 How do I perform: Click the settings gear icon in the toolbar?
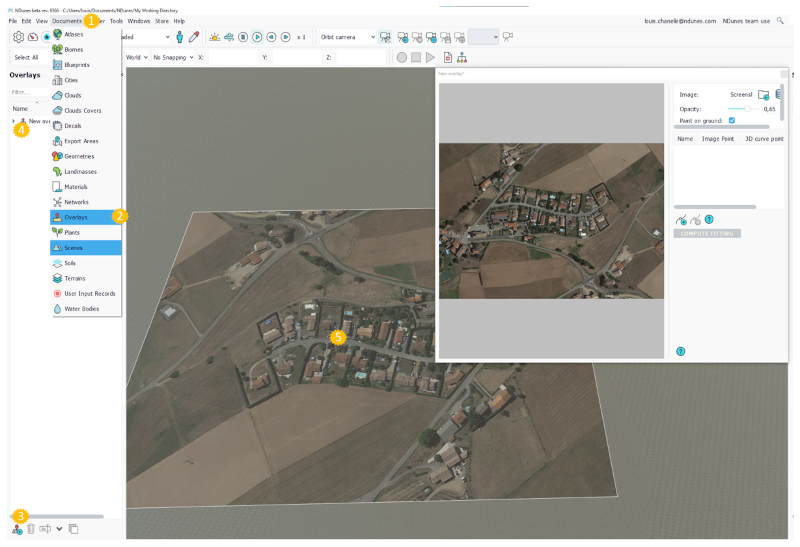[x=18, y=37]
